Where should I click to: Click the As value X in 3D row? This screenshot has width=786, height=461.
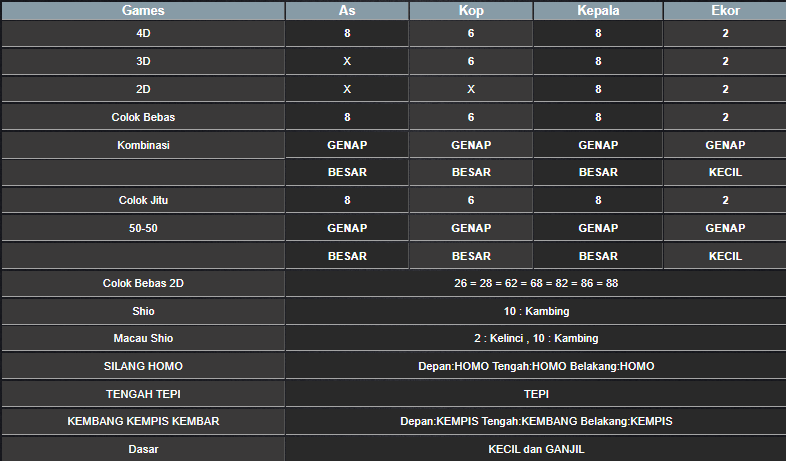tap(347, 62)
